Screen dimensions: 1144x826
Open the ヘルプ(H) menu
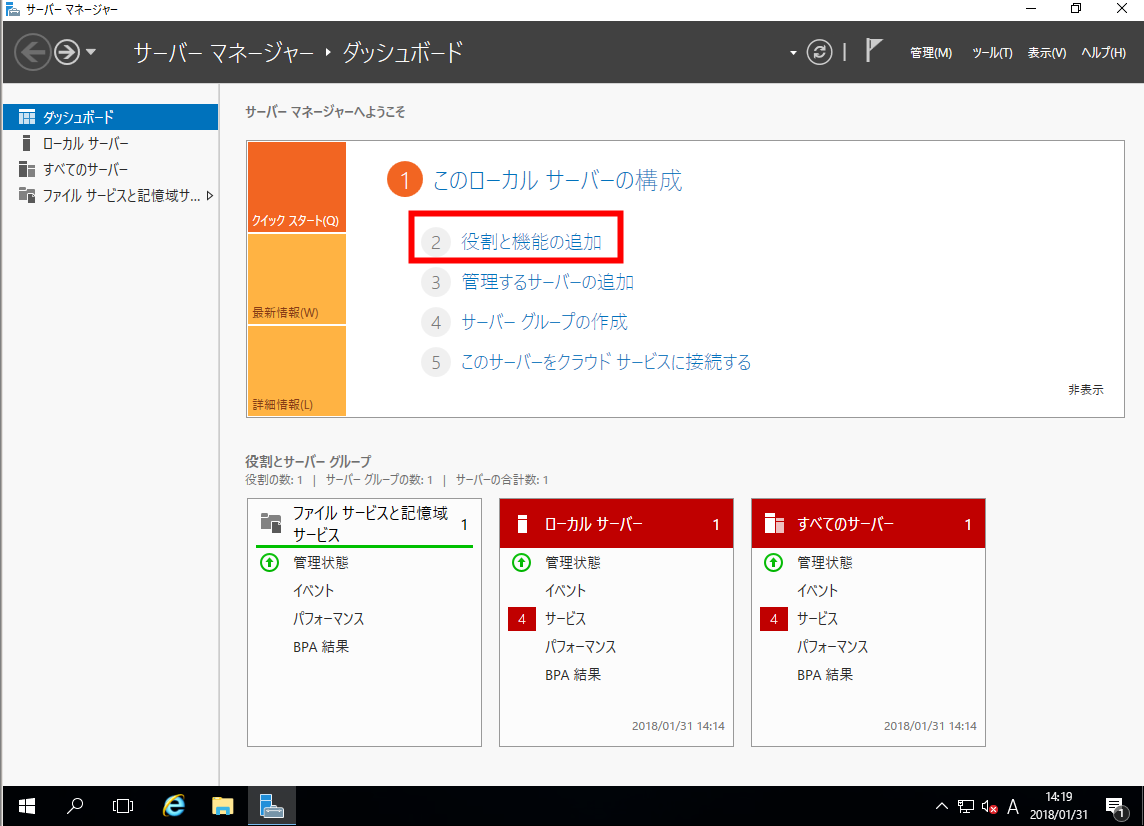click(x=1103, y=53)
